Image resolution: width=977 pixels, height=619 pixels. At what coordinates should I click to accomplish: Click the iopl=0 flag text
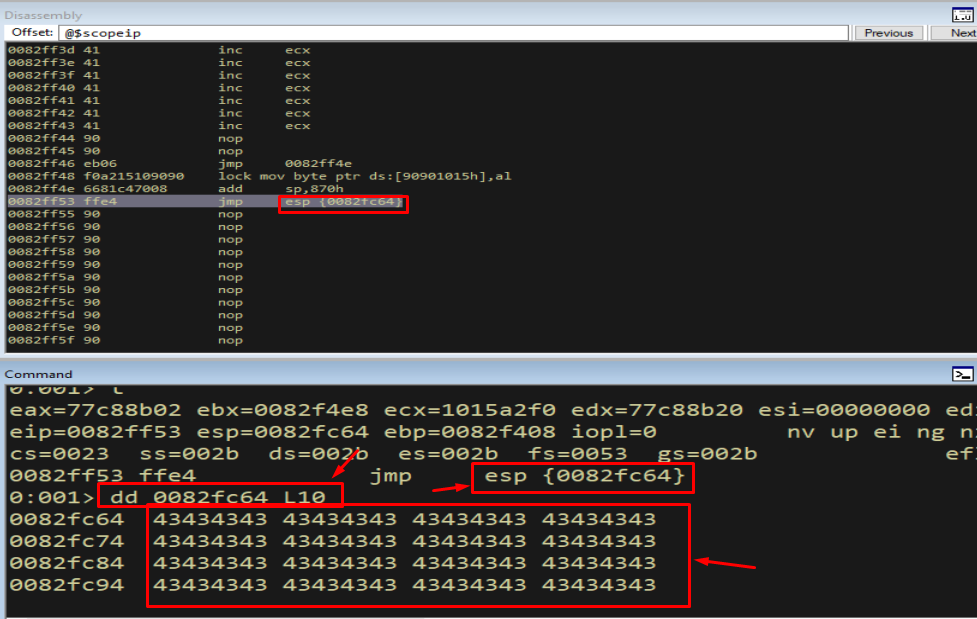coord(614,432)
